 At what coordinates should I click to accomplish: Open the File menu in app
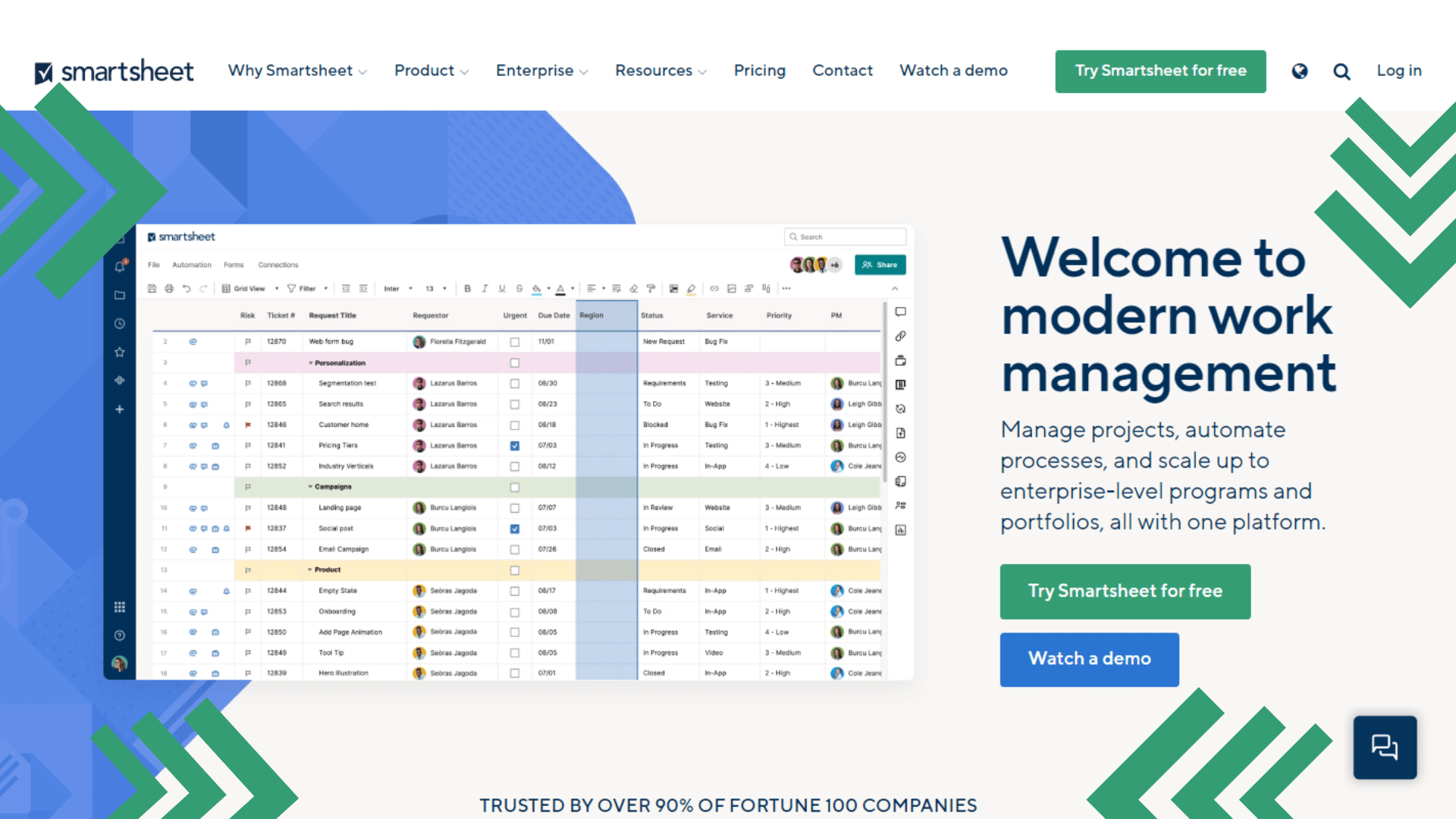(x=154, y=265)
